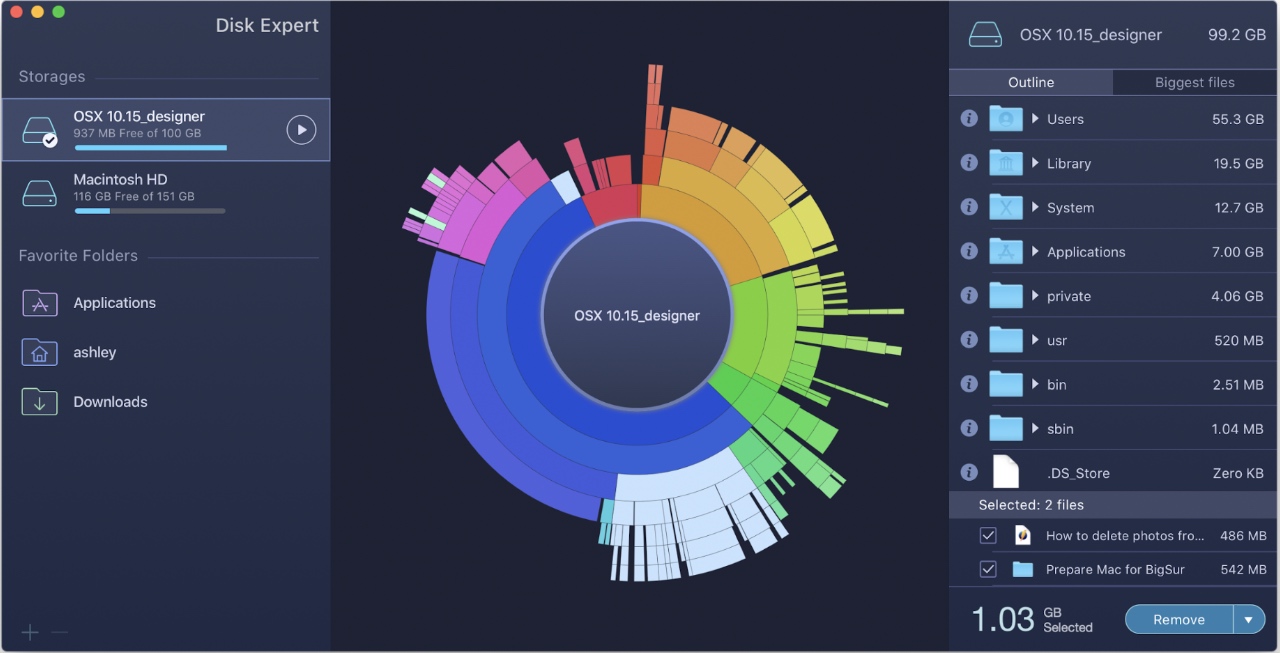
Task: Open the Applications favorite folder icon
Action: click(40, 303)
